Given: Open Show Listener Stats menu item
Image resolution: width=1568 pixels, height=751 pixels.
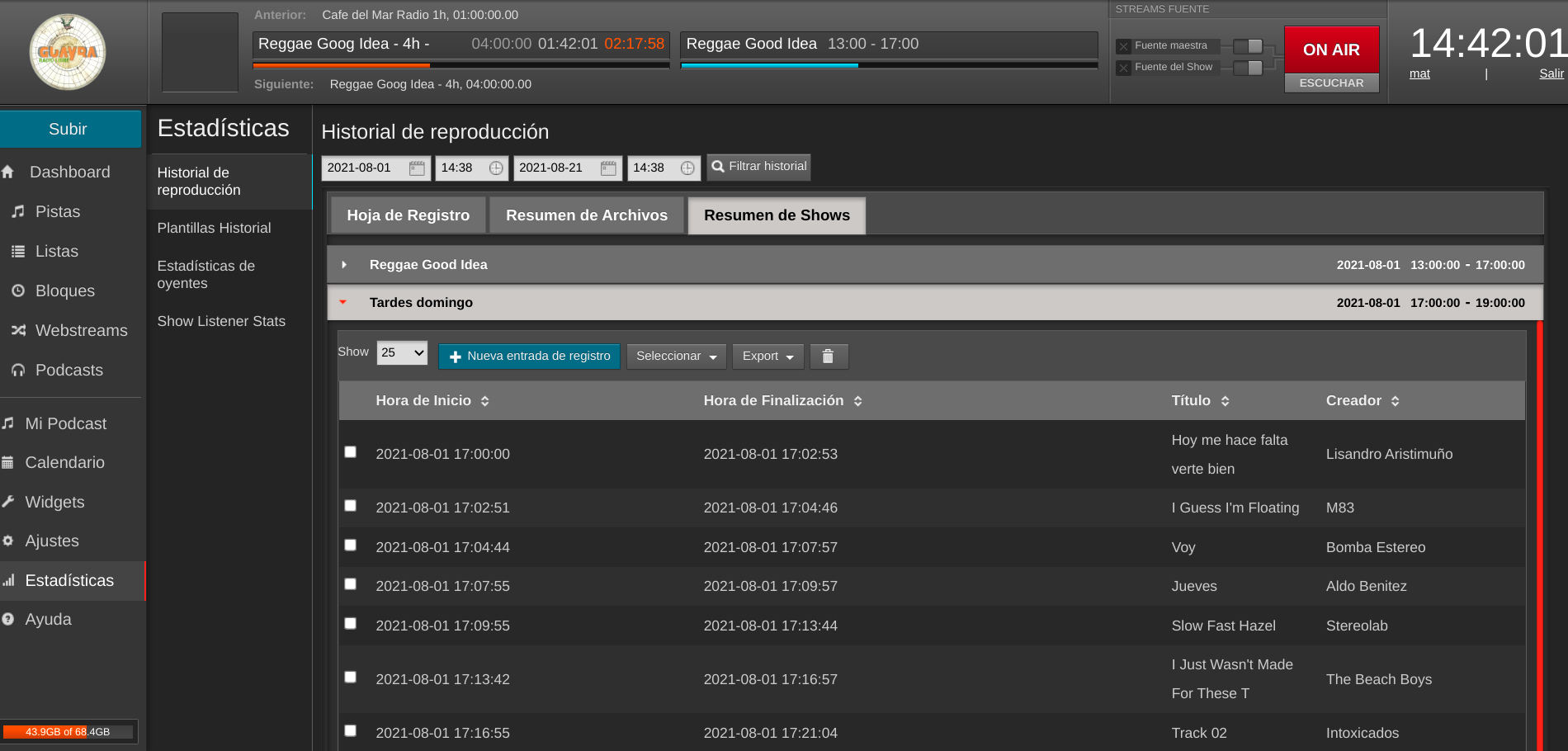Looking at the screenshot, I should click(x=221, y=321).
